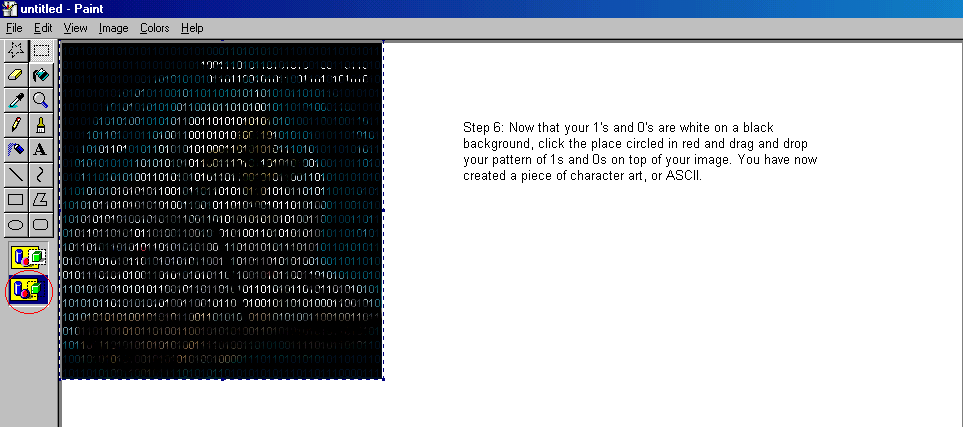Pick the Eraser tool
This screenshot has height=427, width=963.
click(x=16, y=75)
